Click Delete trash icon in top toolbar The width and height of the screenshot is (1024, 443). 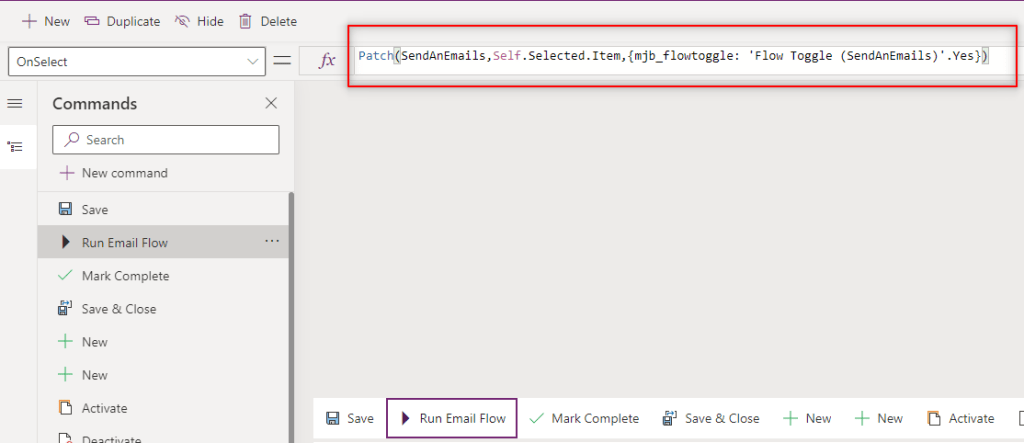(246, 21)
